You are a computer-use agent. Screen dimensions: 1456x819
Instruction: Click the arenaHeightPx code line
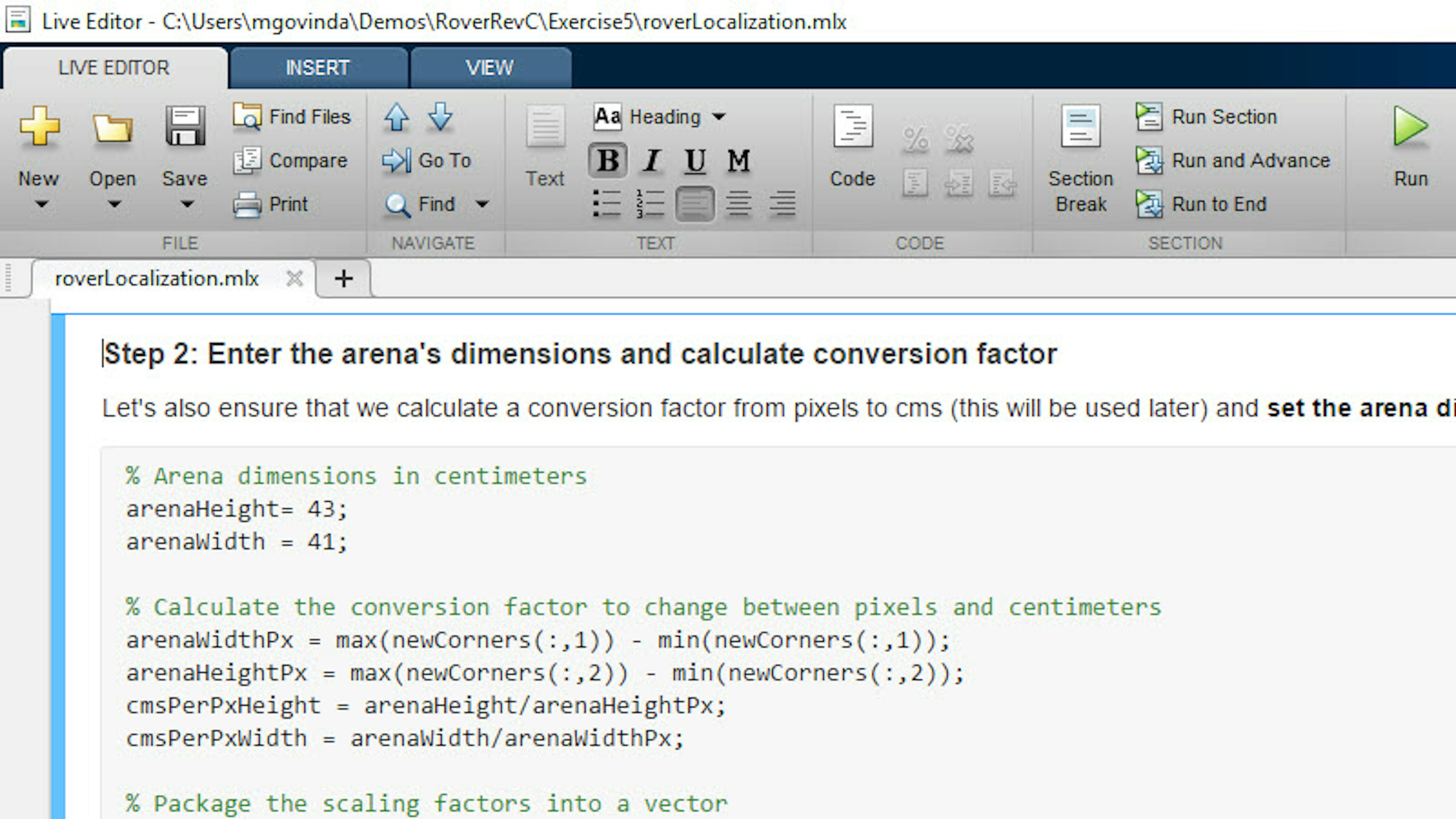(x=545, y=673)
